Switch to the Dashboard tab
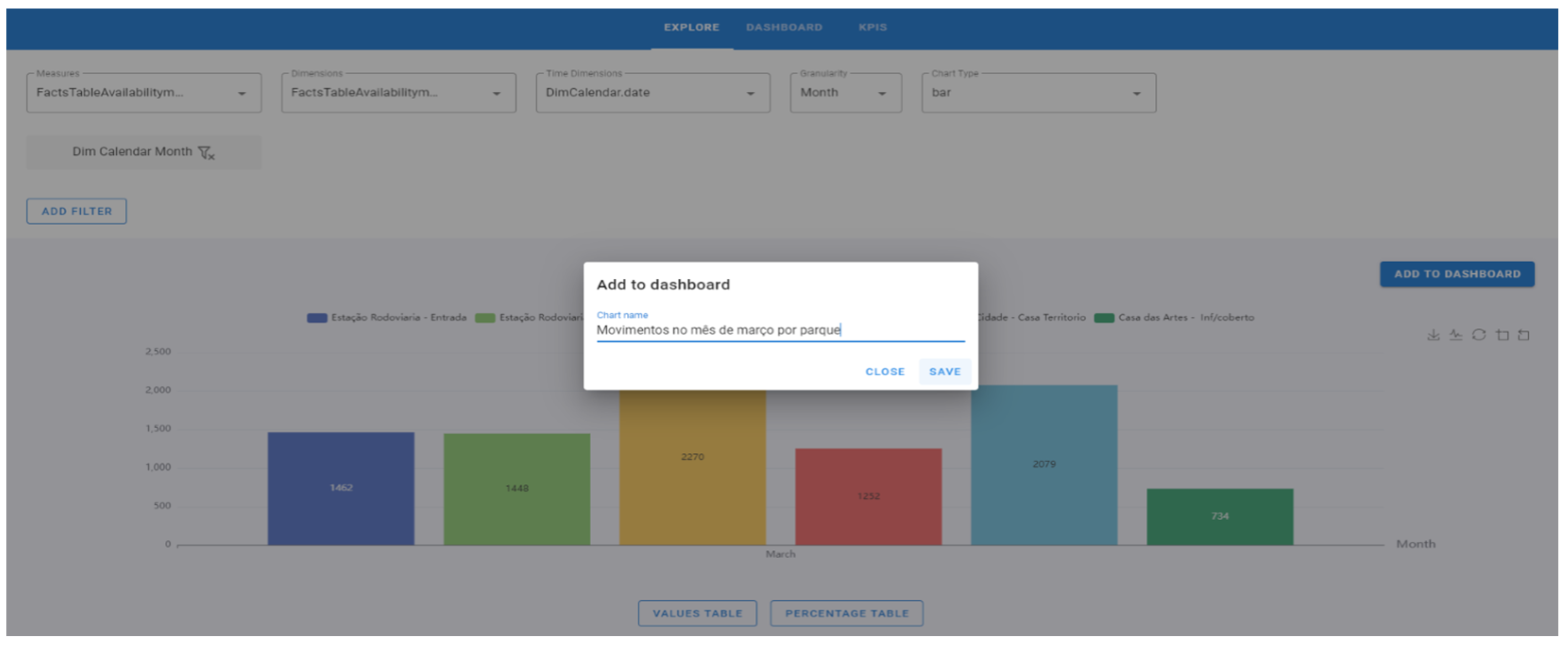 784,27
